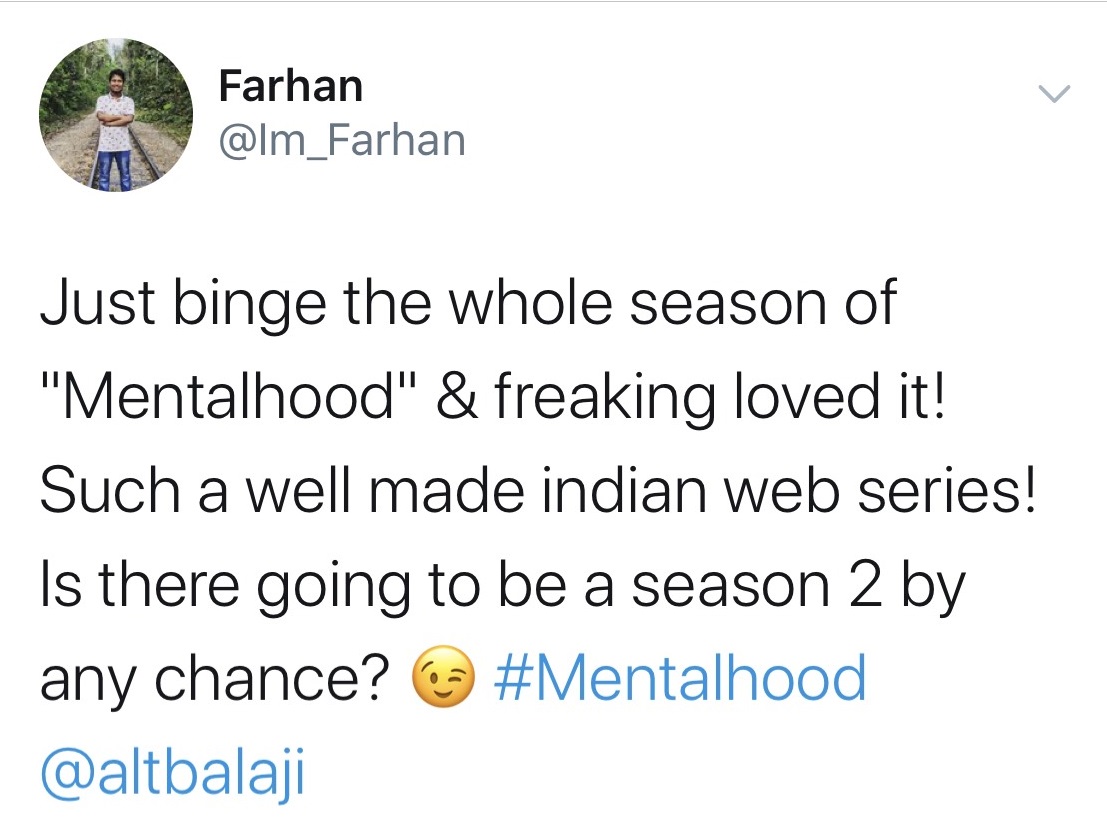1107x821 pixels.
Task: Open the @altbalaji mention link
Action: pos(172,771)
